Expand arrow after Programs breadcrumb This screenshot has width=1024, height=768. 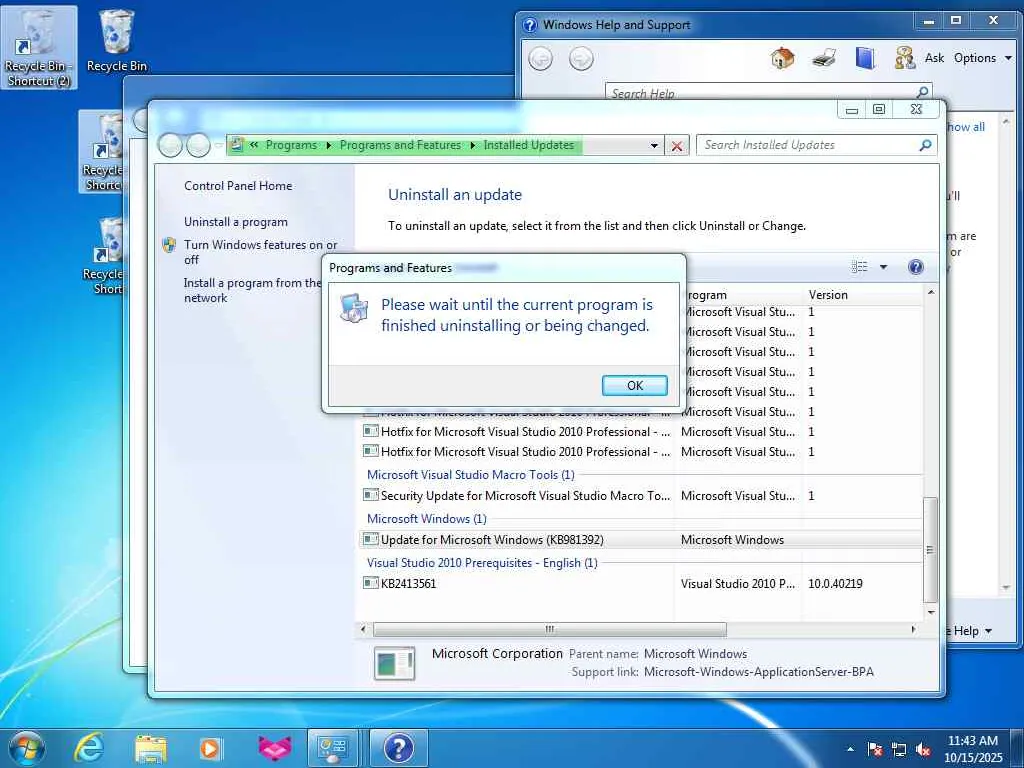(328, 145)
